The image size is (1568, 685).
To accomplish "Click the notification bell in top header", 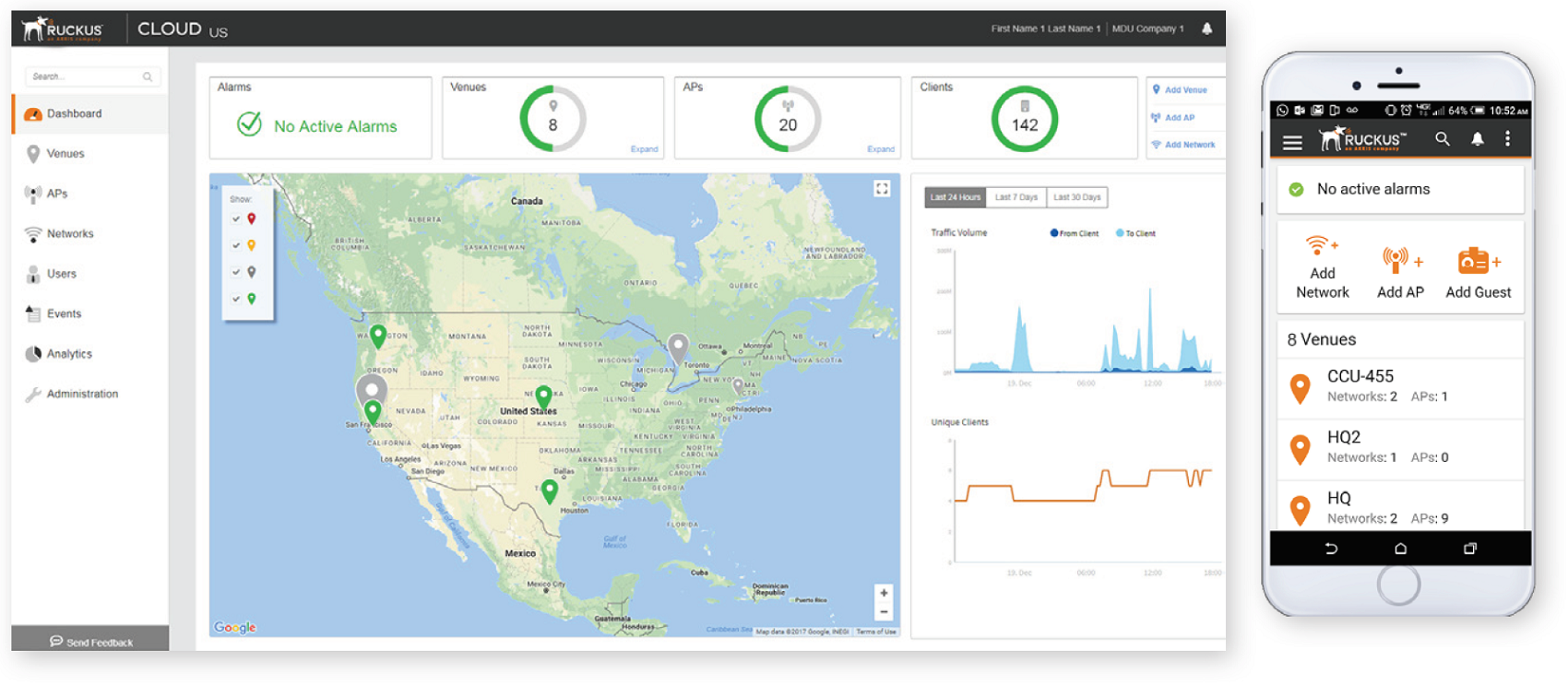I will (1206, 29).
